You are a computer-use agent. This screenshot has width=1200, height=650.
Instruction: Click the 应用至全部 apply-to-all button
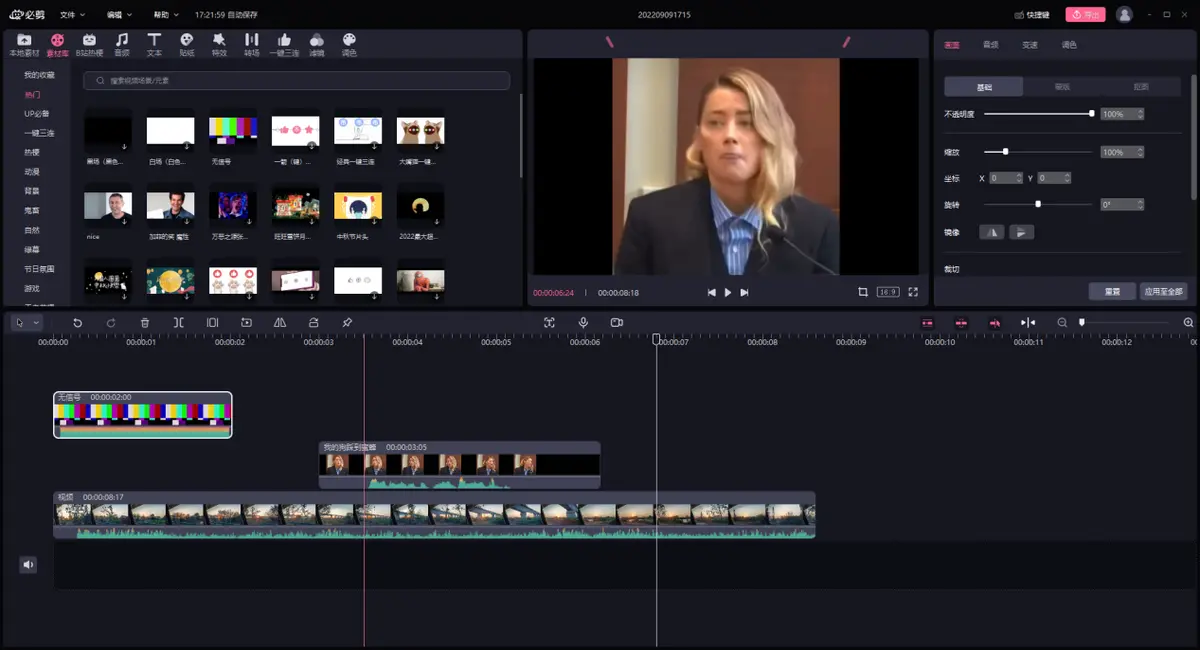(1163, 292)
